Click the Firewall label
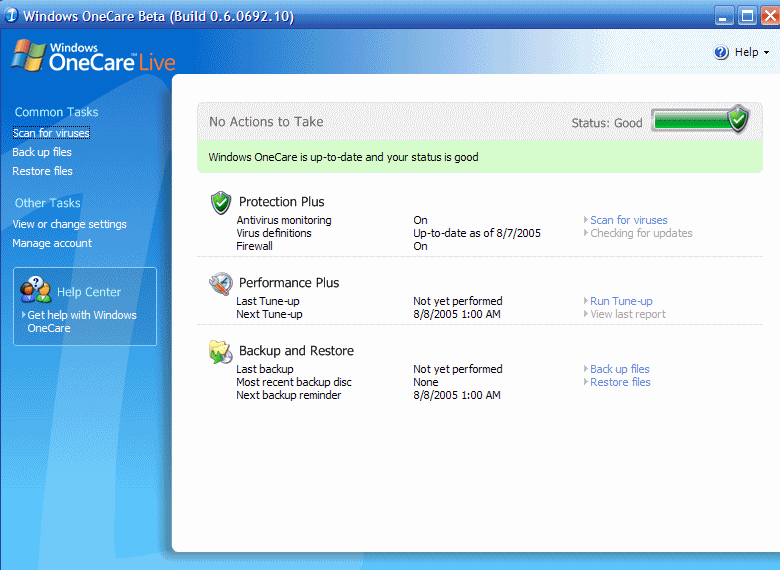The height and width of the screenshot is (570, 780). pyautogui.click(x=254, y=246)
